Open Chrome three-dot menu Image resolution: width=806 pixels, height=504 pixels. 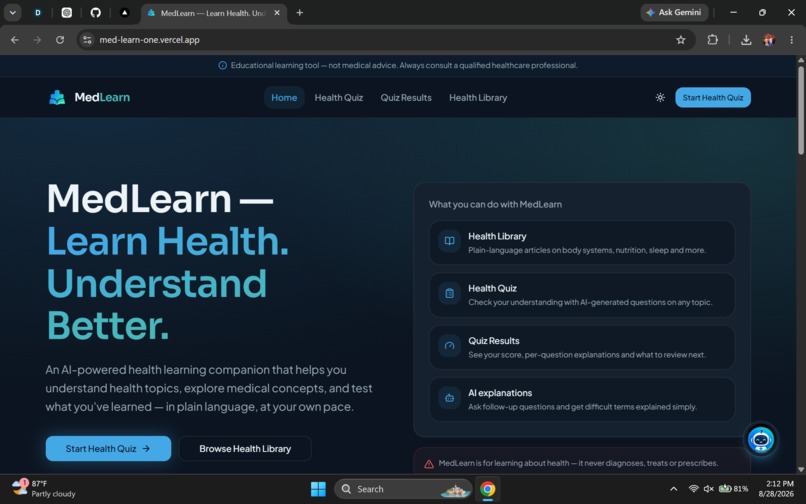[792, 40]
